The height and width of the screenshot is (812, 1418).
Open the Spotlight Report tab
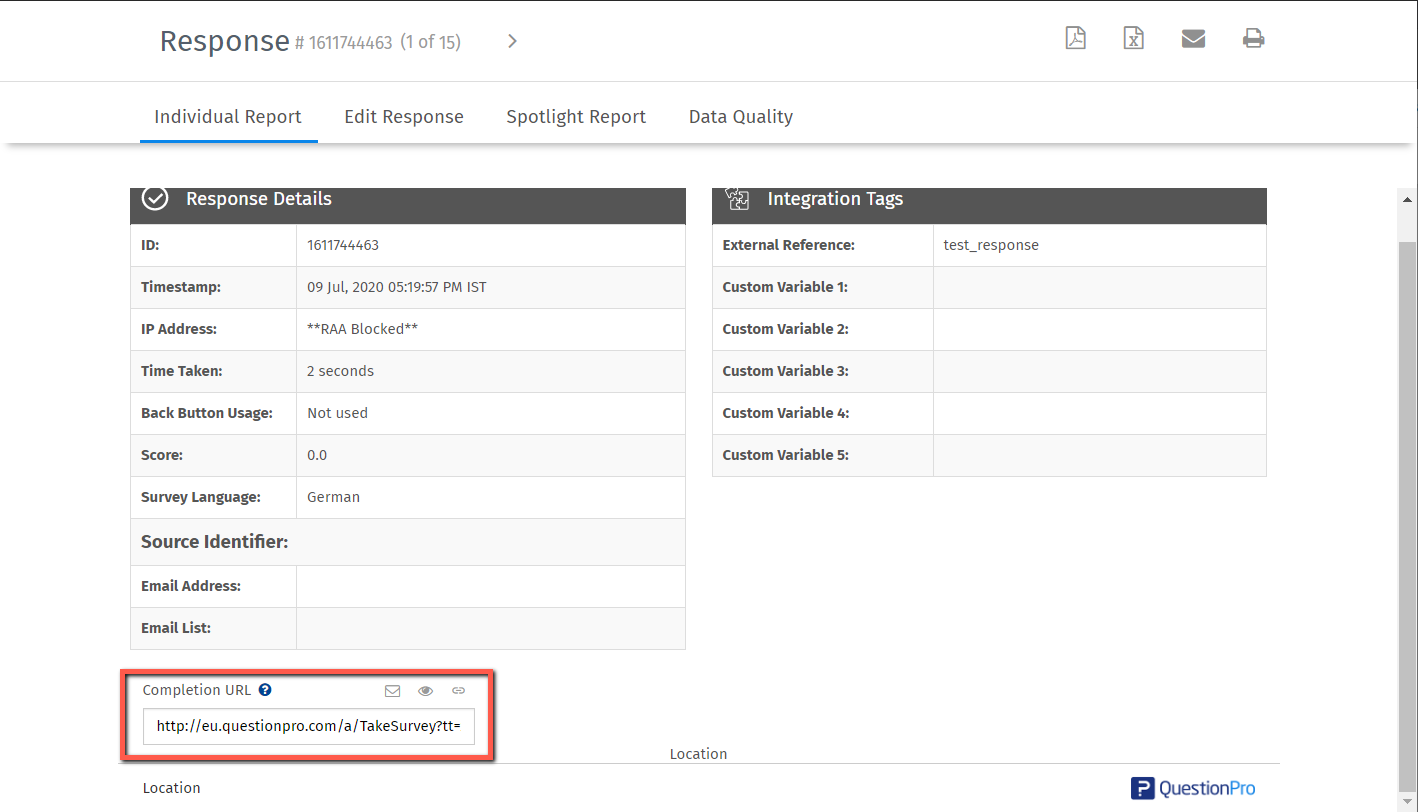click(x=576, y=117)
